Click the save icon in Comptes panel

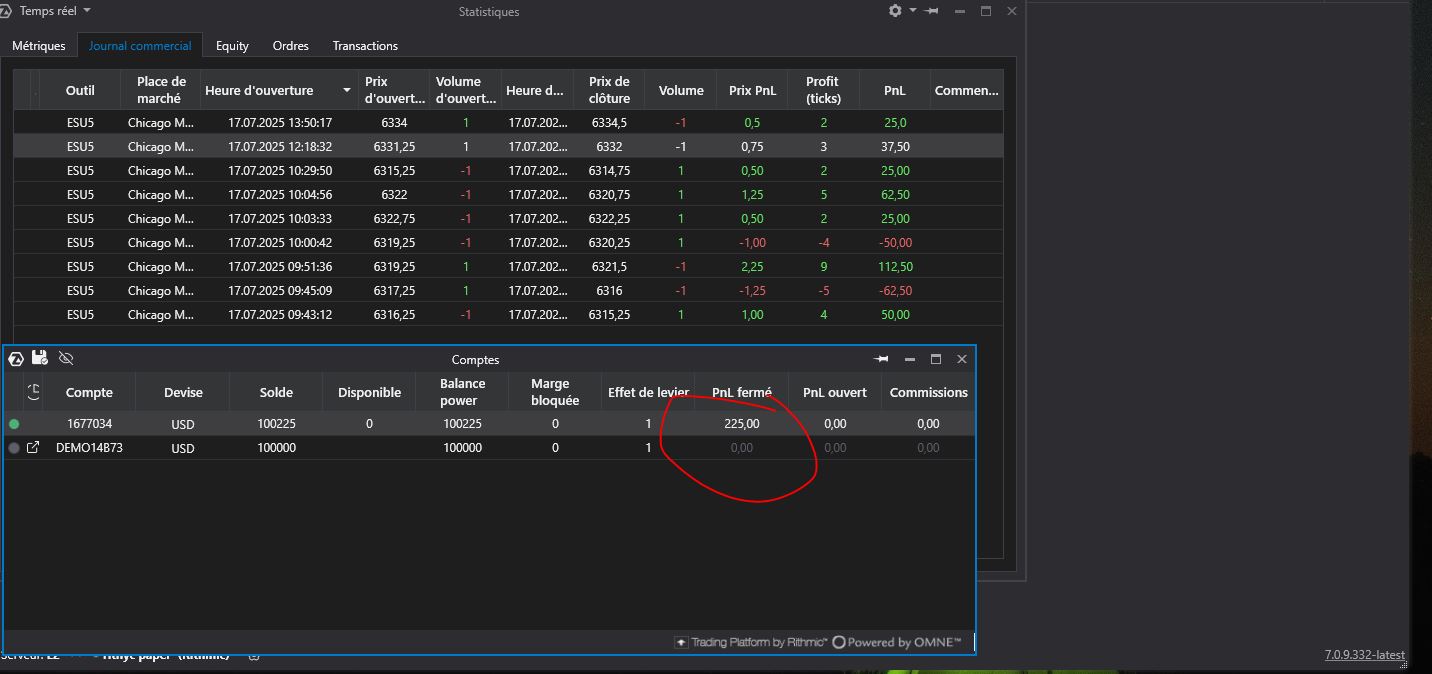(40, 358)
